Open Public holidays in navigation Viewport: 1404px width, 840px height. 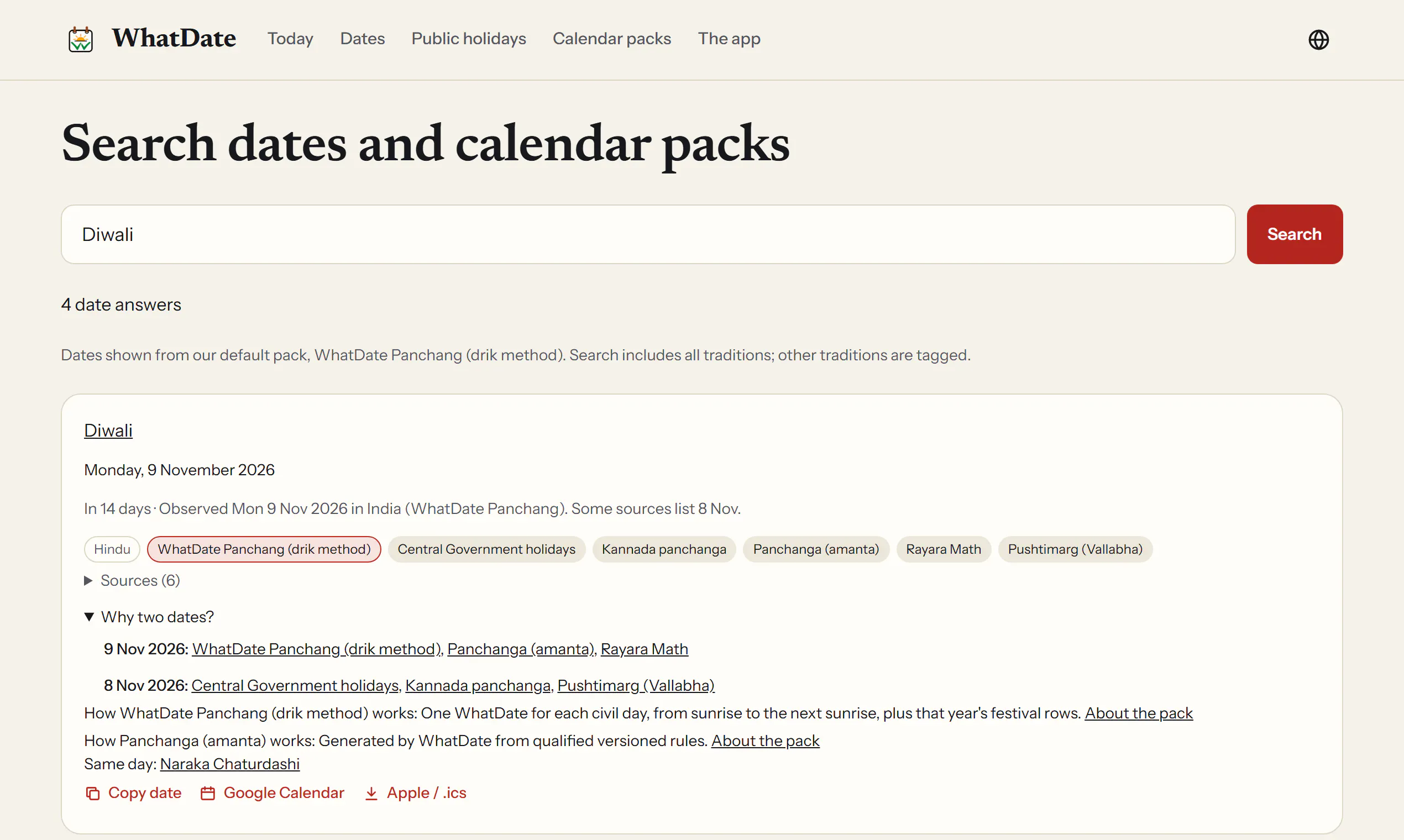(469, 39)
